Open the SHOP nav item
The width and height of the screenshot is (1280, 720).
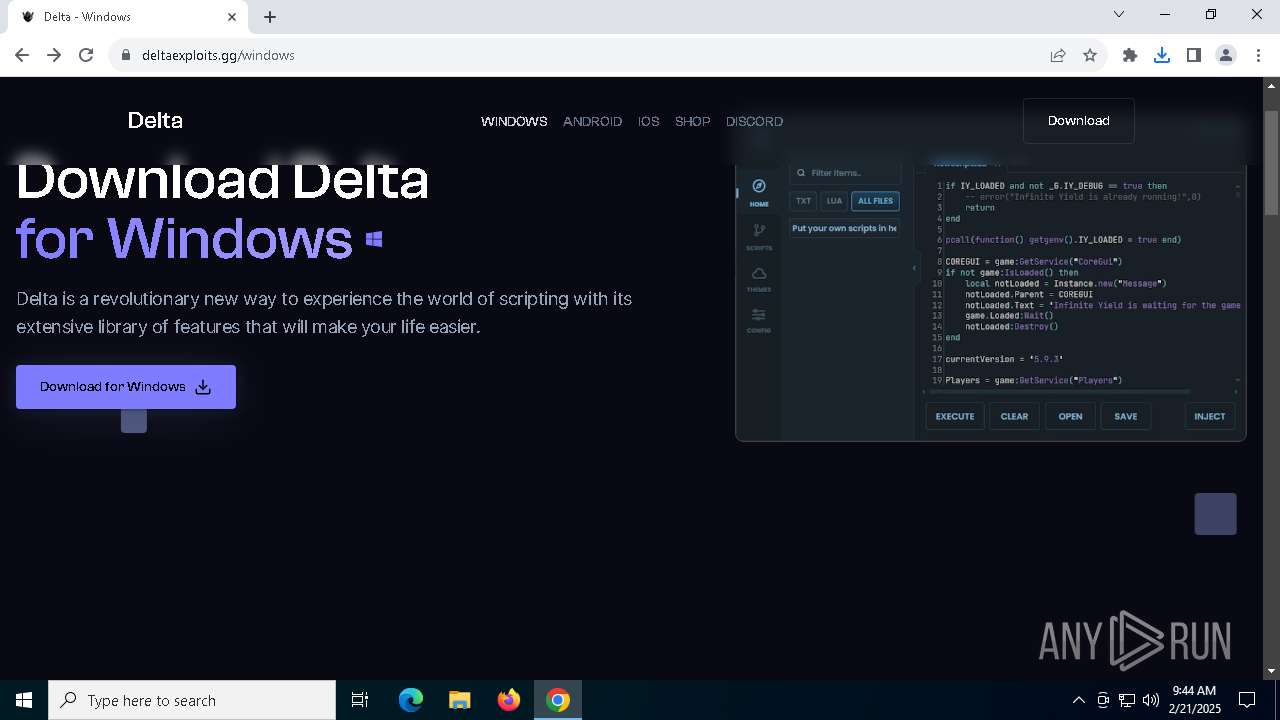click(x=692, y=121)
